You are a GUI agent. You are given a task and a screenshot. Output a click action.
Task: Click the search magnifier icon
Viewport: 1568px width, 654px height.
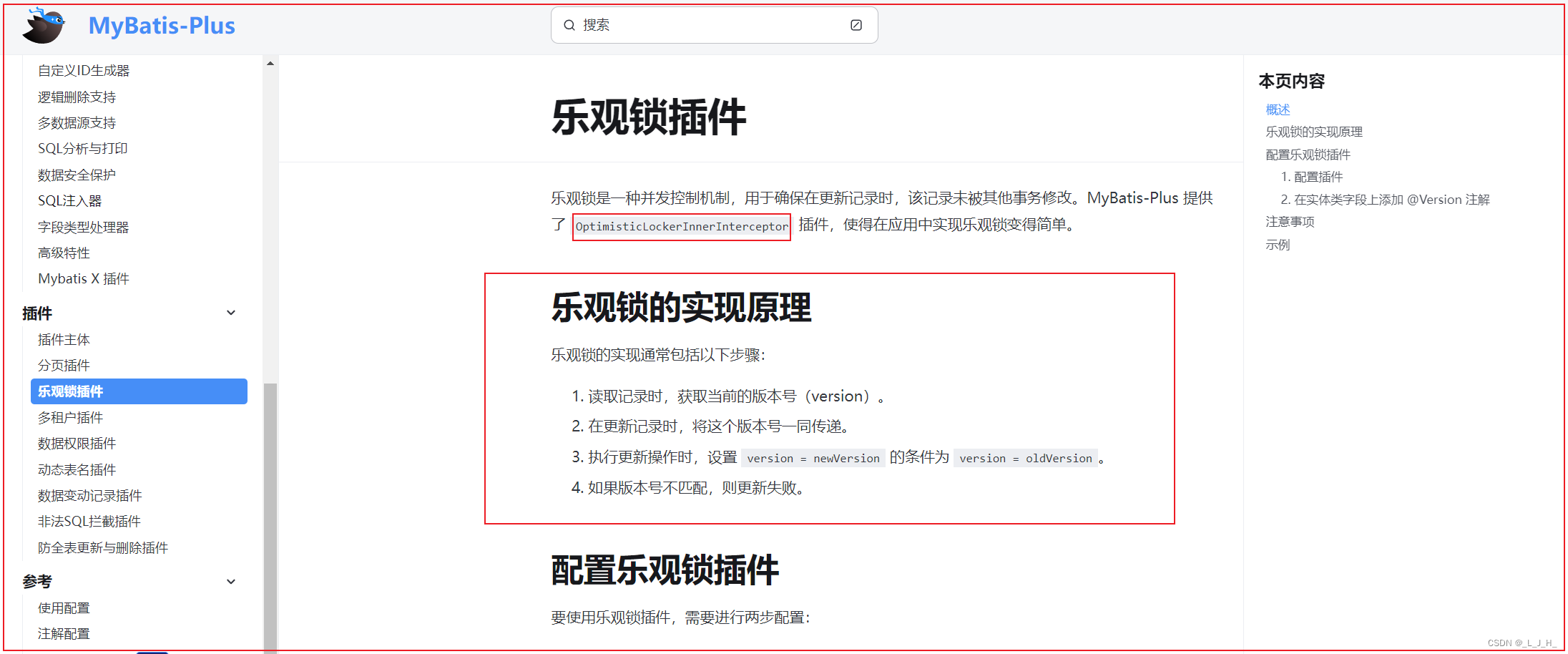click(x=569, y=25)
